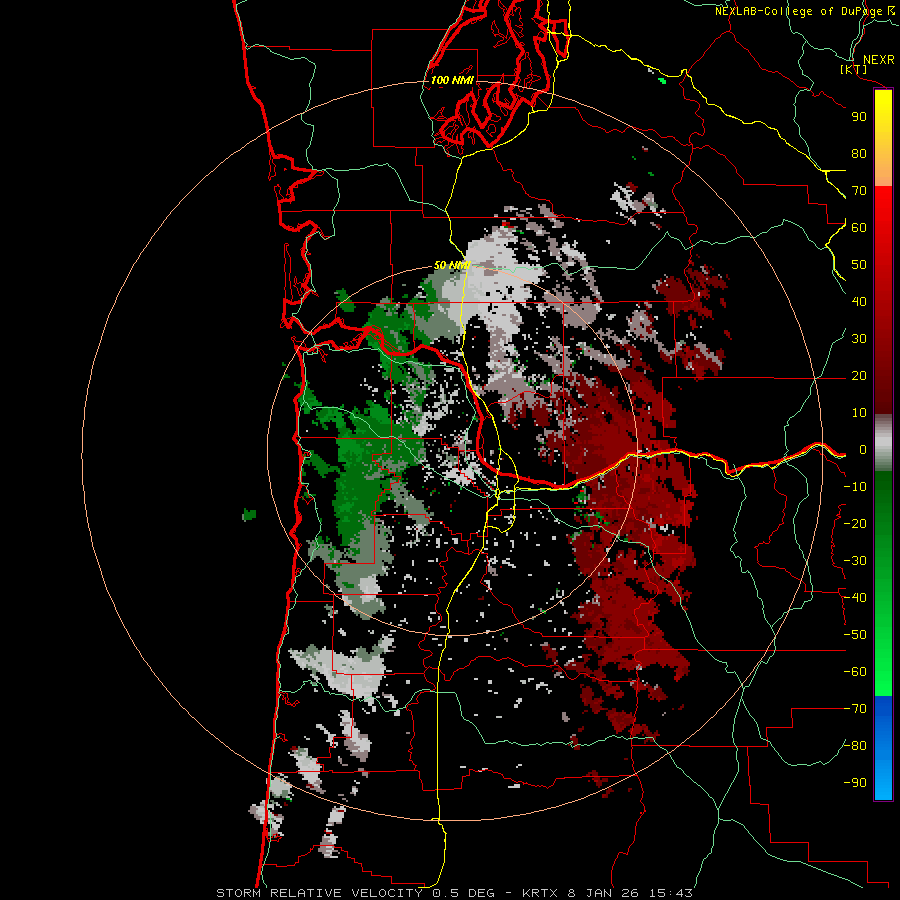Click the "15:43" timestamp text

tap(671, 893)
